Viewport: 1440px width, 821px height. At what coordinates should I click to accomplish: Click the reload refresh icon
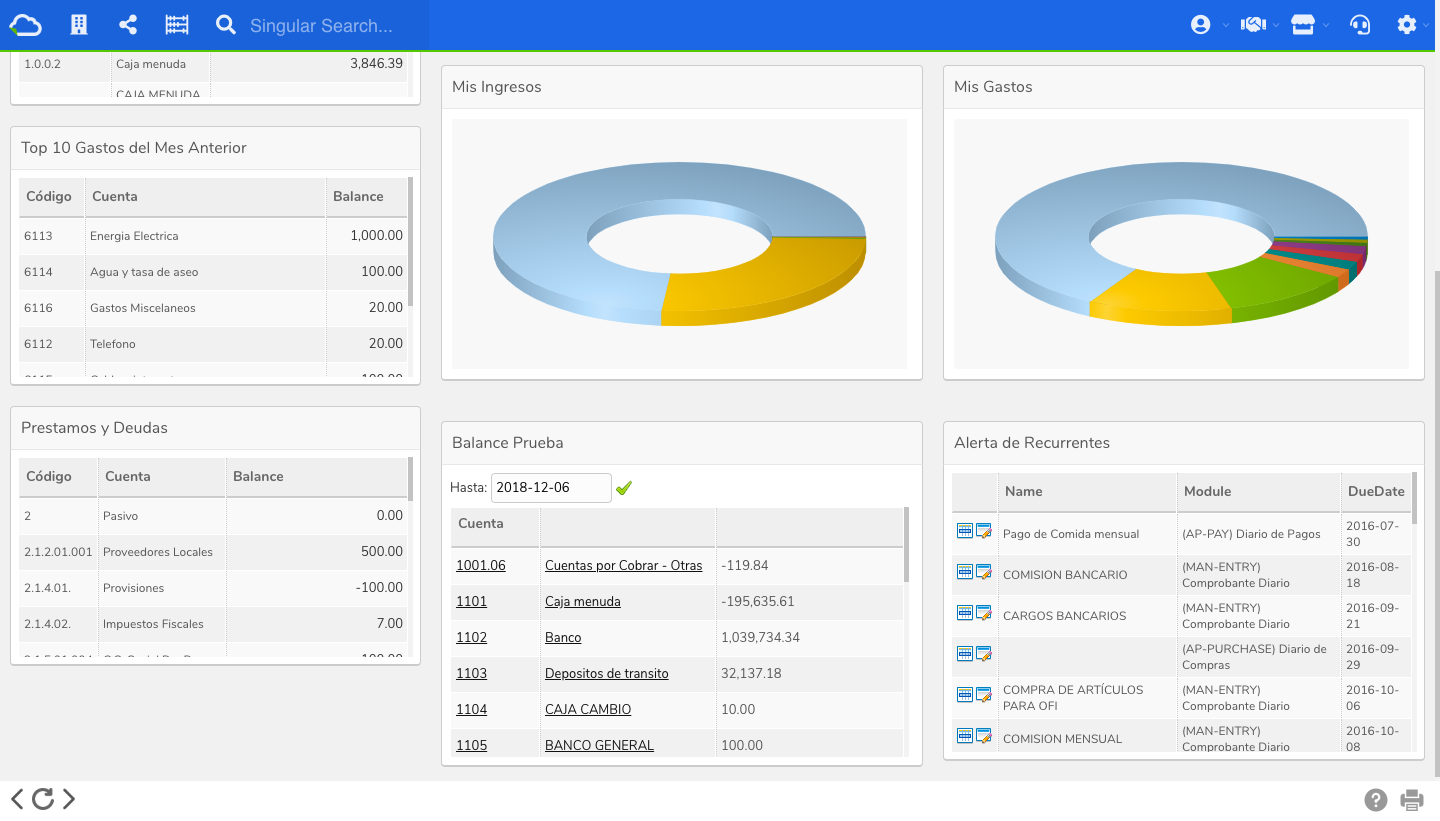(x=43, y=798)
